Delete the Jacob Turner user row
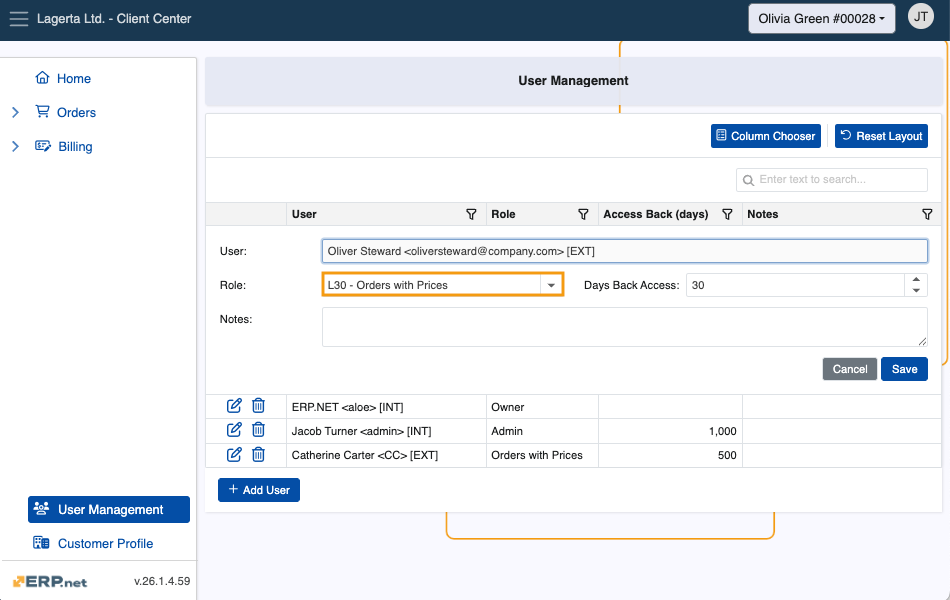The image size is (950, 600). (258, 430)
